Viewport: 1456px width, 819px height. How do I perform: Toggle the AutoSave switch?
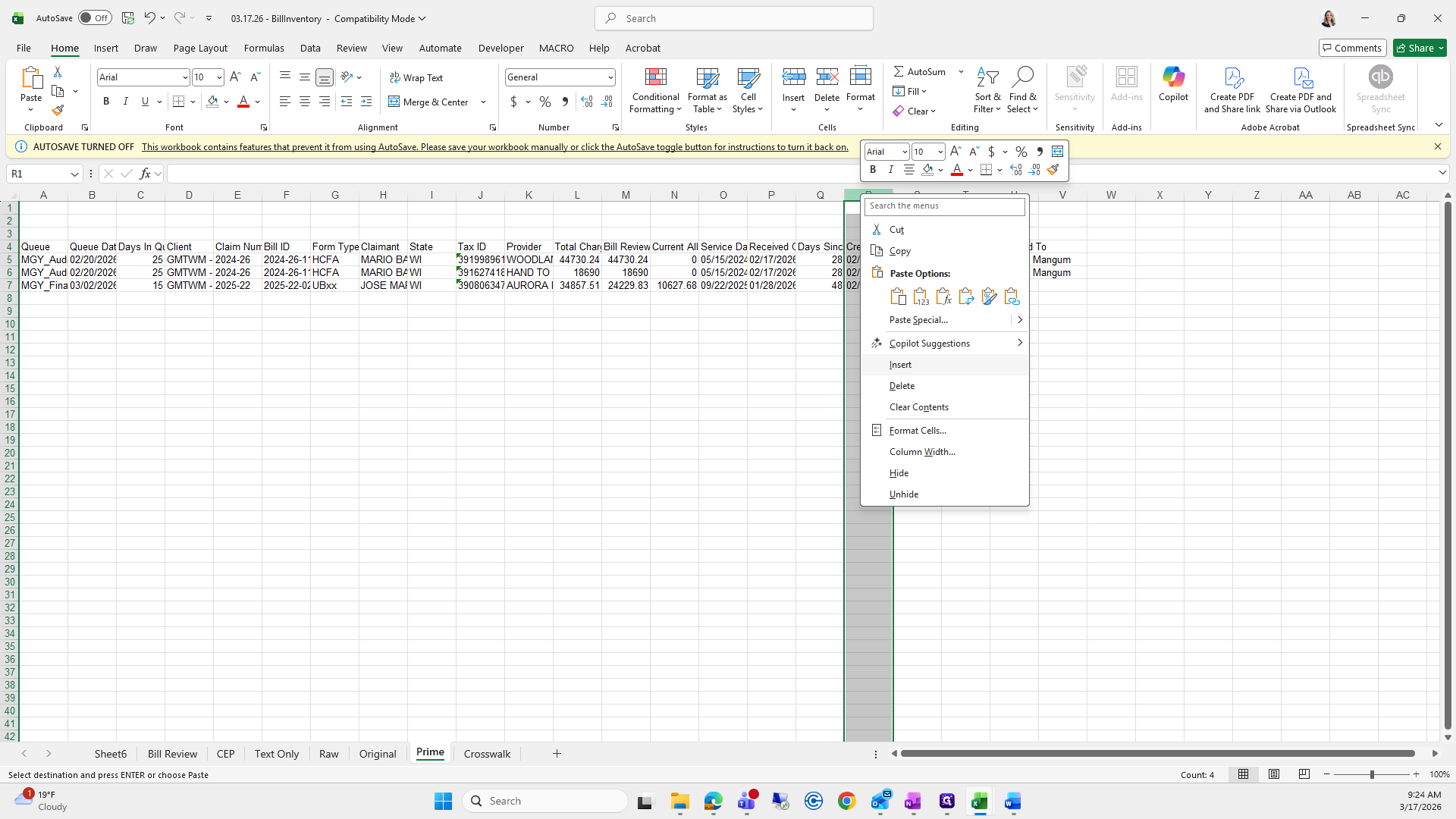pyautogui.click(x=95, y=18)
